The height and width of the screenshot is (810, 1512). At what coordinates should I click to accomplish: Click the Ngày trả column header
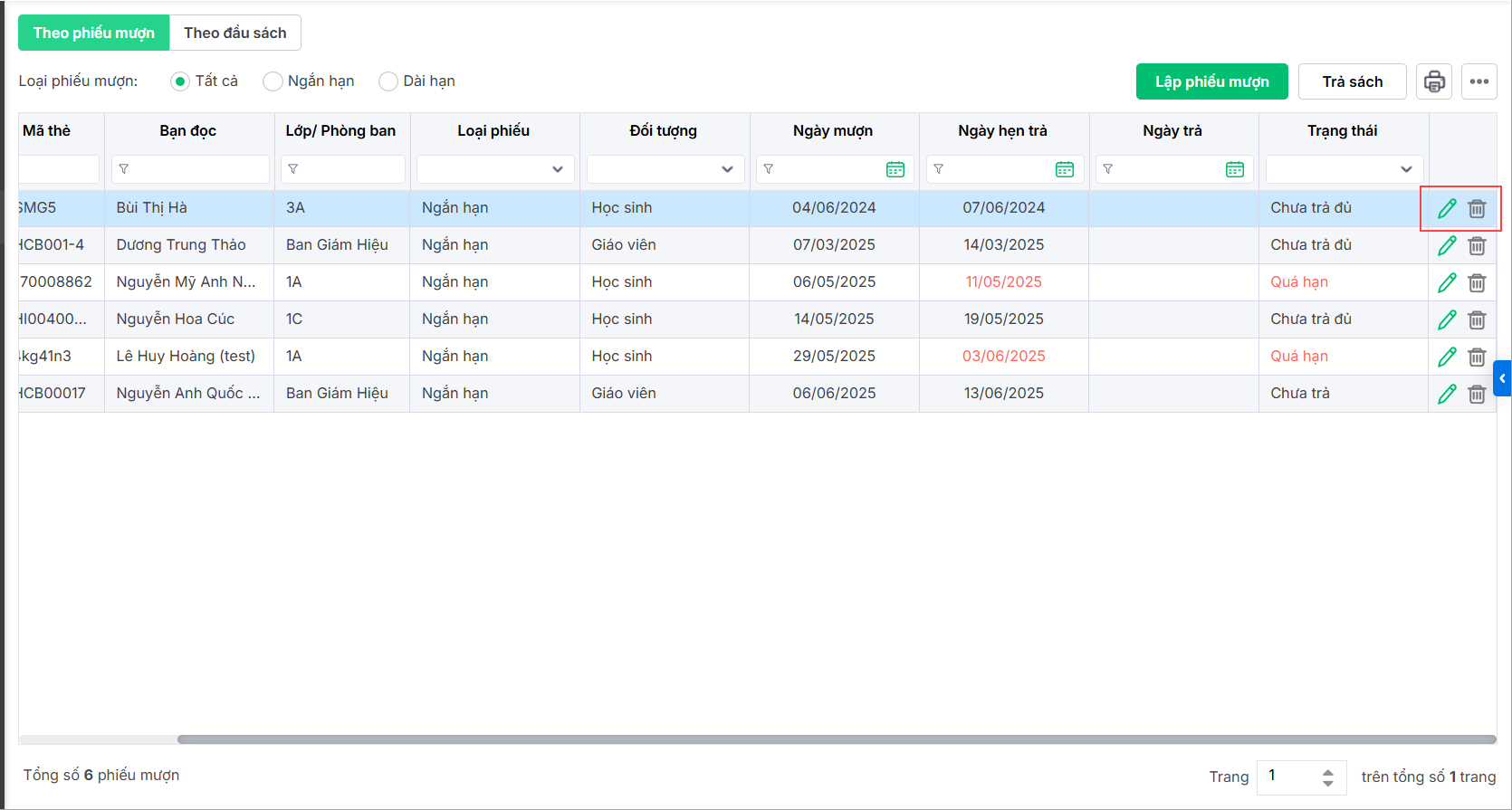click(x=1172, y=130)
